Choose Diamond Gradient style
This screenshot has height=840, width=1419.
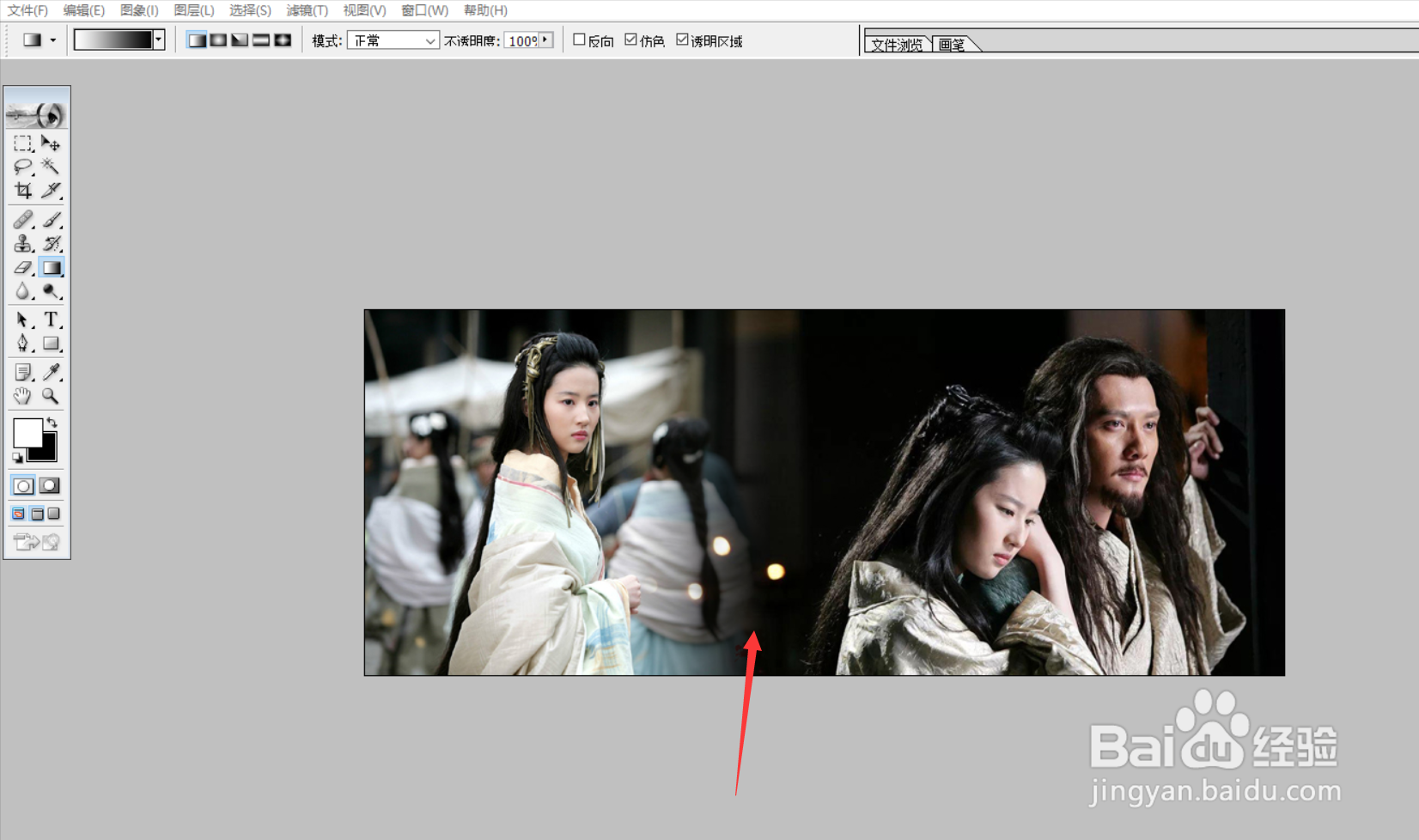pos(283,40)
